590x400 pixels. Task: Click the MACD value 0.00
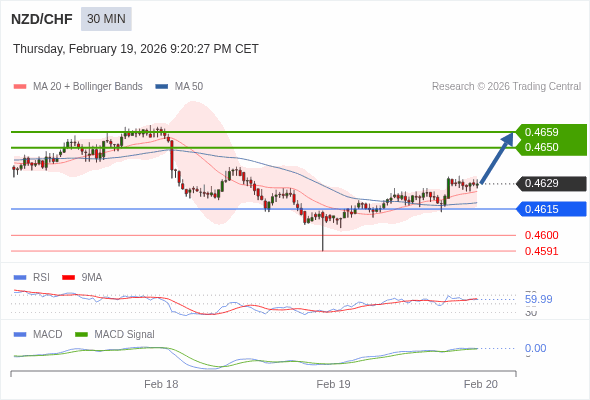535,348
